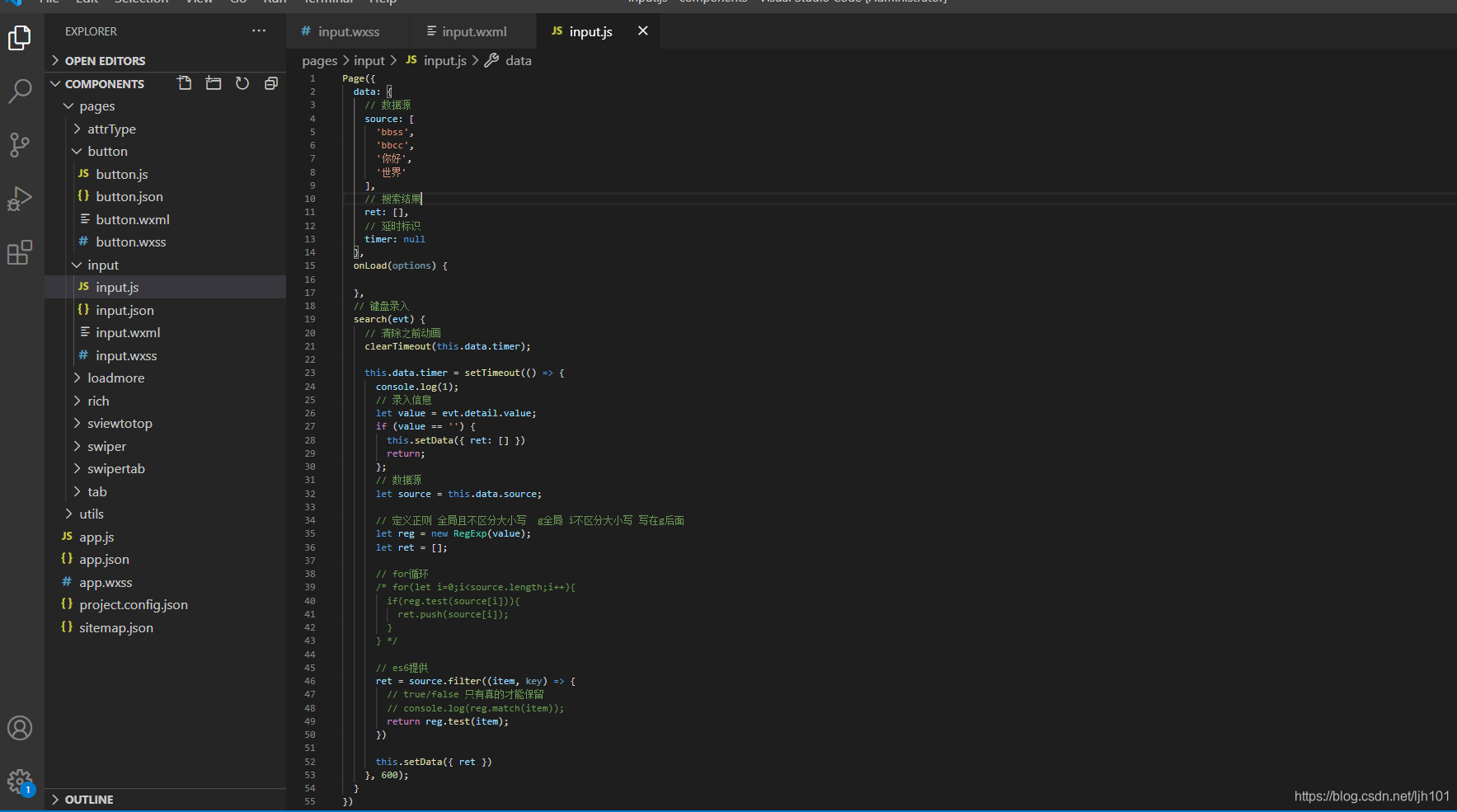This screenshot has height=812, width=1457.
Task: Expand the loadmore folder
Action: [x=165, y=378]
